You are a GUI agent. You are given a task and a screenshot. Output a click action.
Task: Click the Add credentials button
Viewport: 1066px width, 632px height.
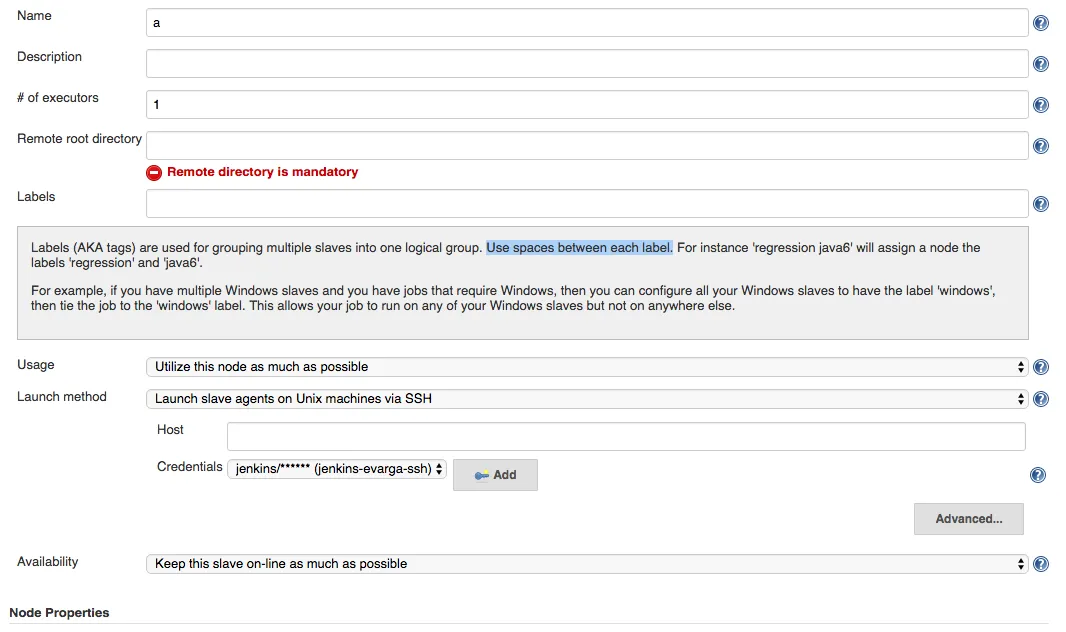(x=495, y=475)
